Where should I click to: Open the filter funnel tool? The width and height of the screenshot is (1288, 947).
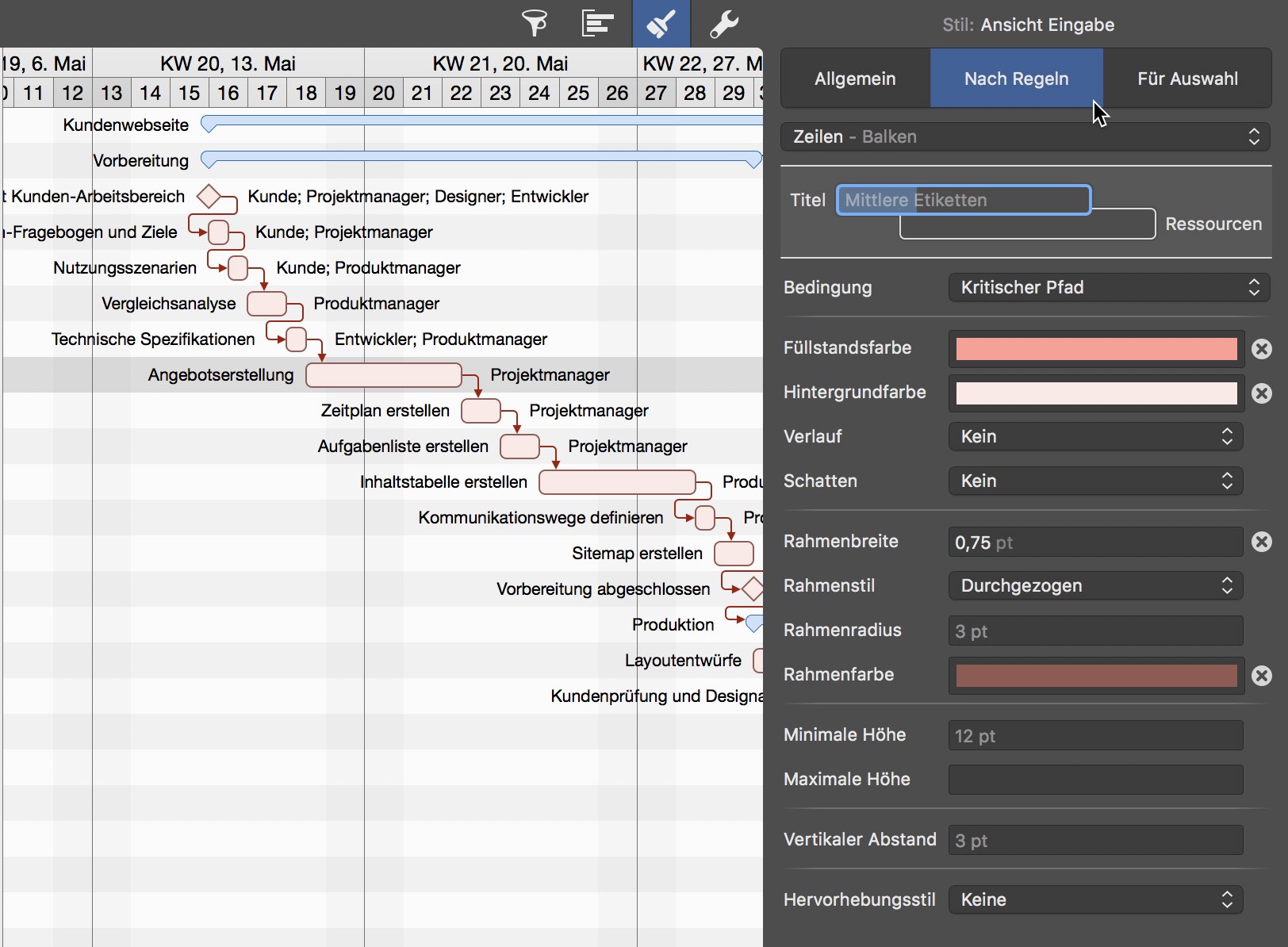[535, 24]
